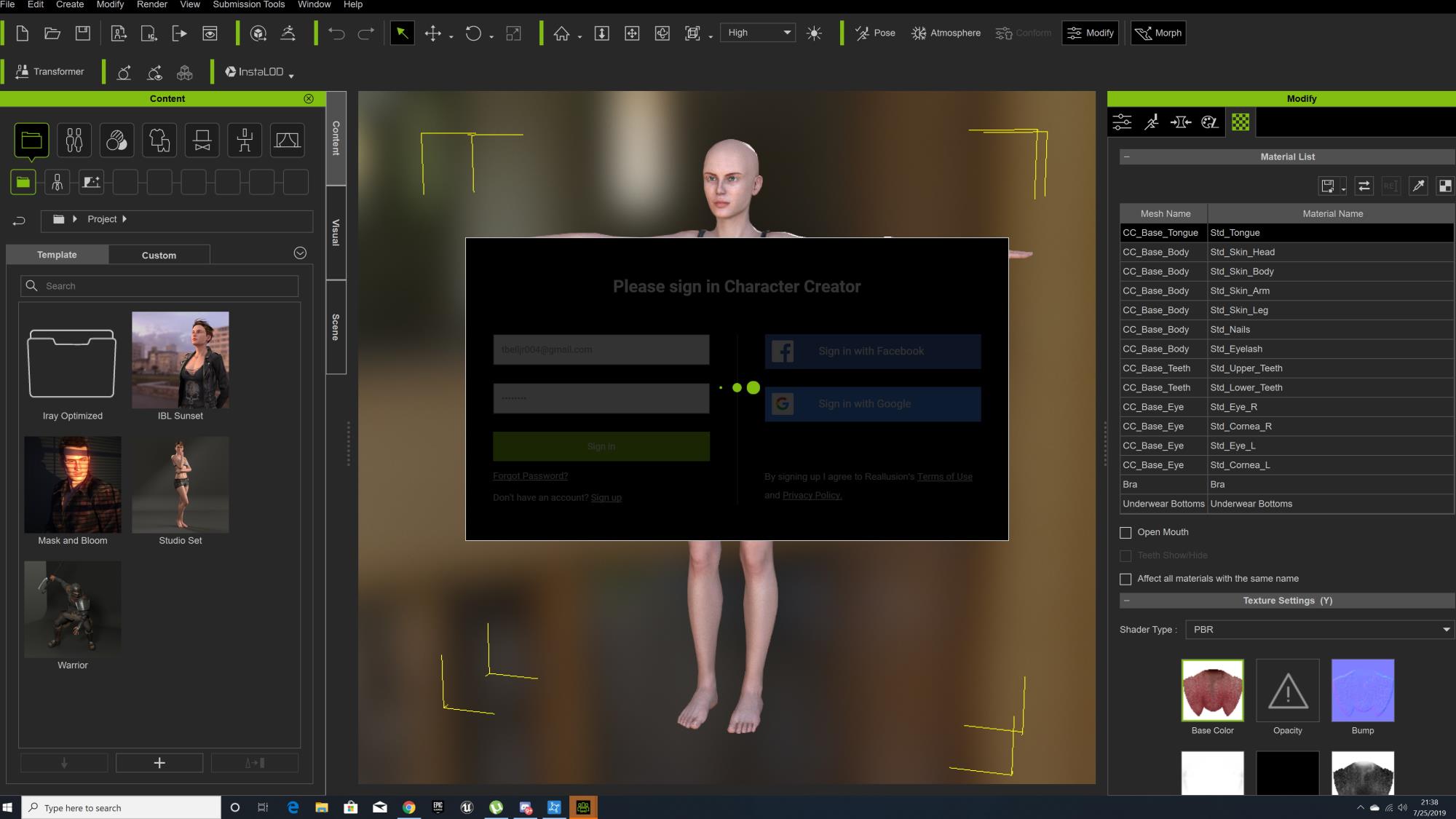This screenshot has height=819, width=1456.
Task: Click the add content plus button
Action: pyautogui.click(x=159, y=763)
